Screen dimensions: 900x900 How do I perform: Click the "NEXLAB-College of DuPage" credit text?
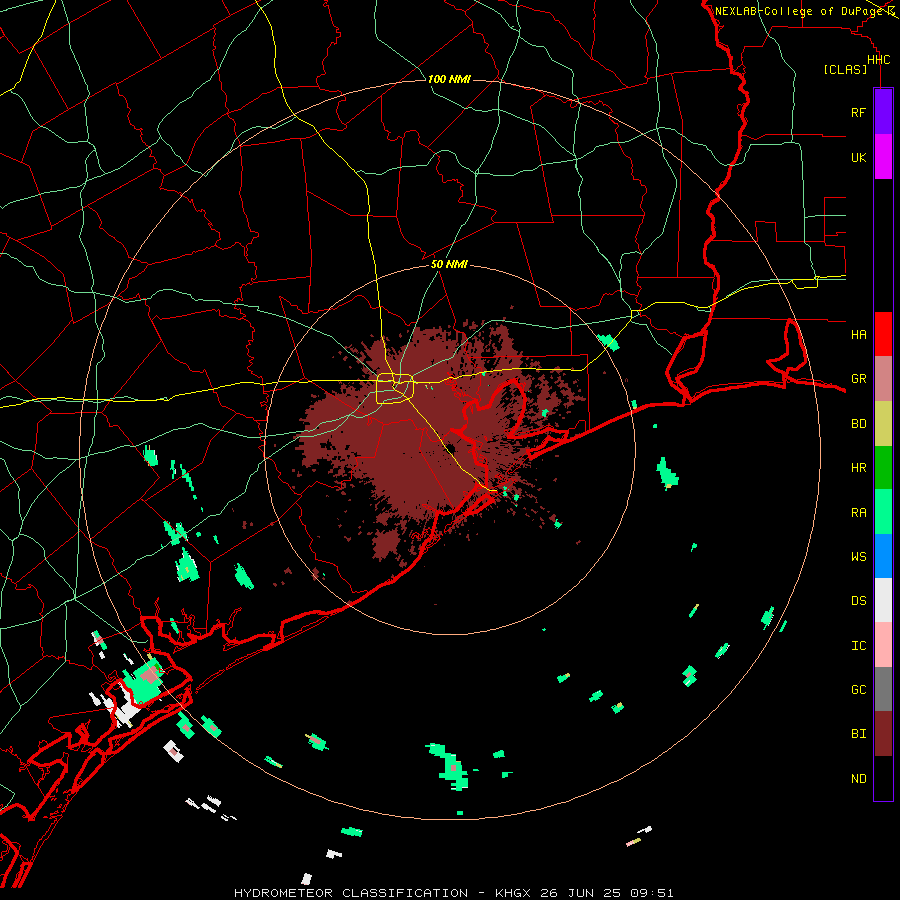pyautogui.click(x=799, y=11)
